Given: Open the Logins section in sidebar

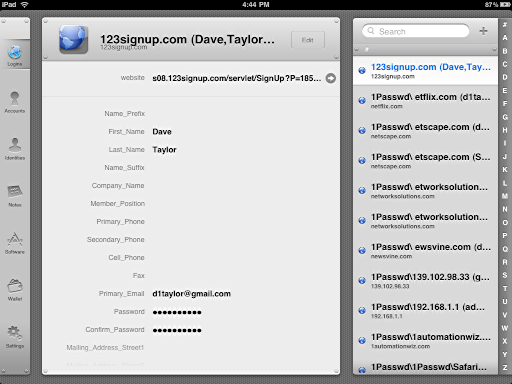Looking at the screenshot, I should pyautogui.click(x=15, y=55).
